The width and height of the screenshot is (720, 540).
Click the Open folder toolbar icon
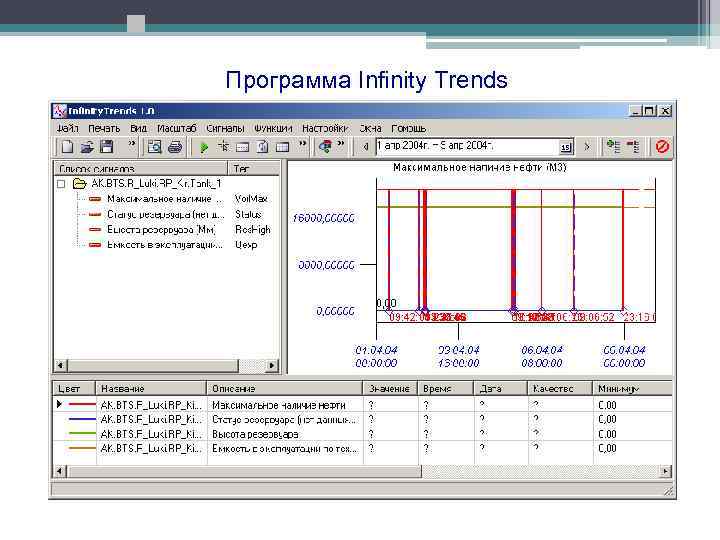(87, 147)
